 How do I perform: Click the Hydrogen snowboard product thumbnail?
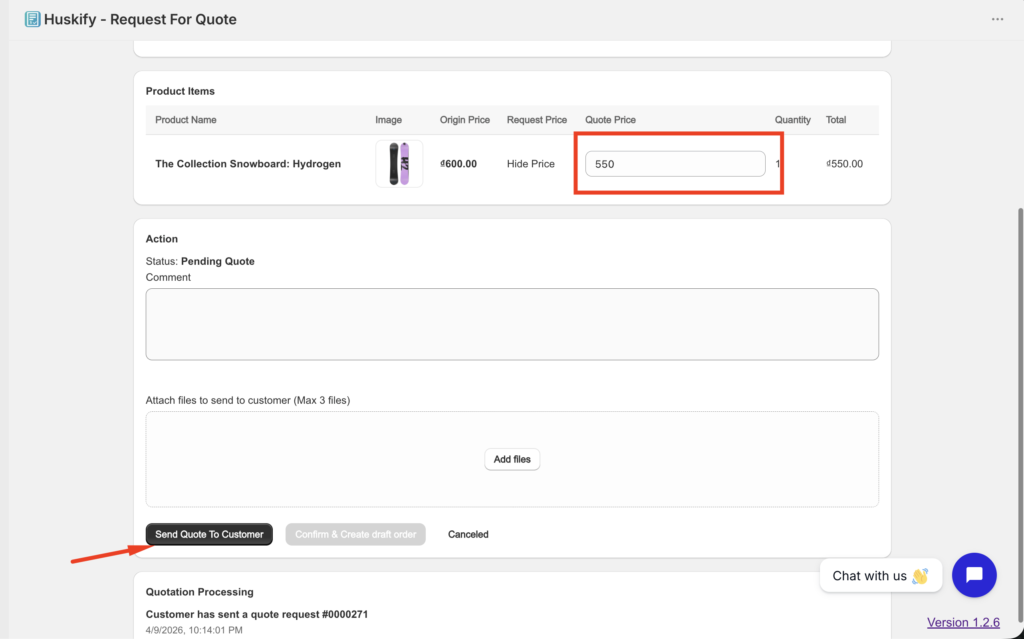click(x=399, y=164)
